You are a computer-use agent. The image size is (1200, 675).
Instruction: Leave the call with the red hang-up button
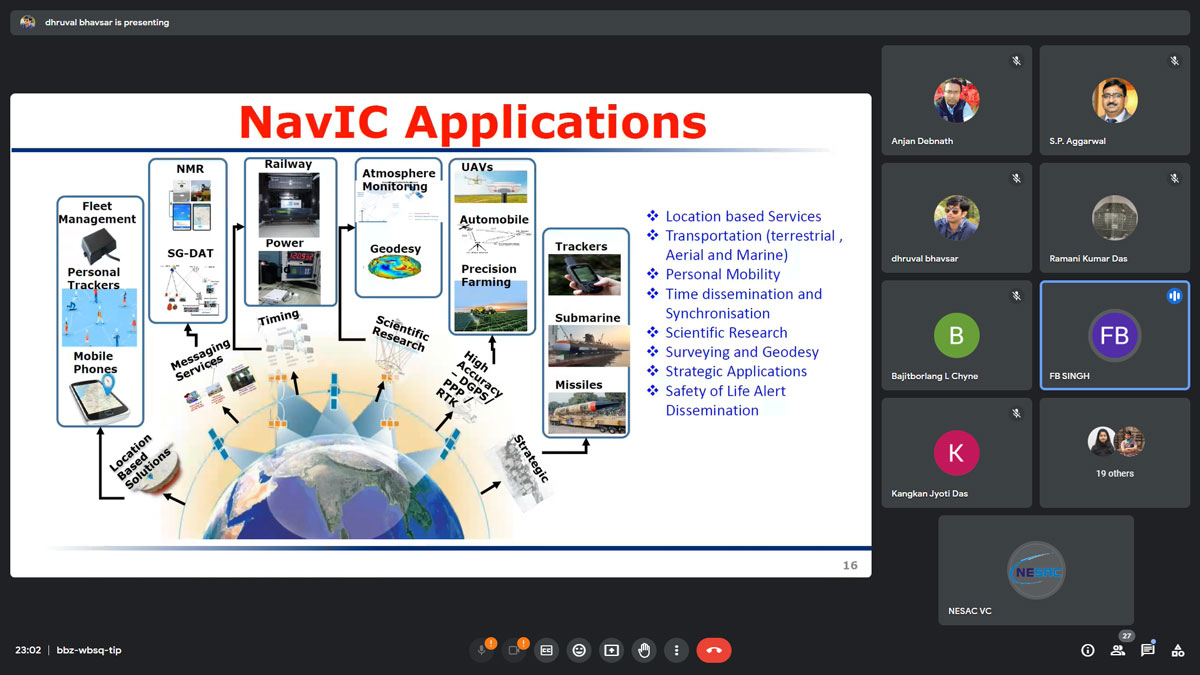714,650
